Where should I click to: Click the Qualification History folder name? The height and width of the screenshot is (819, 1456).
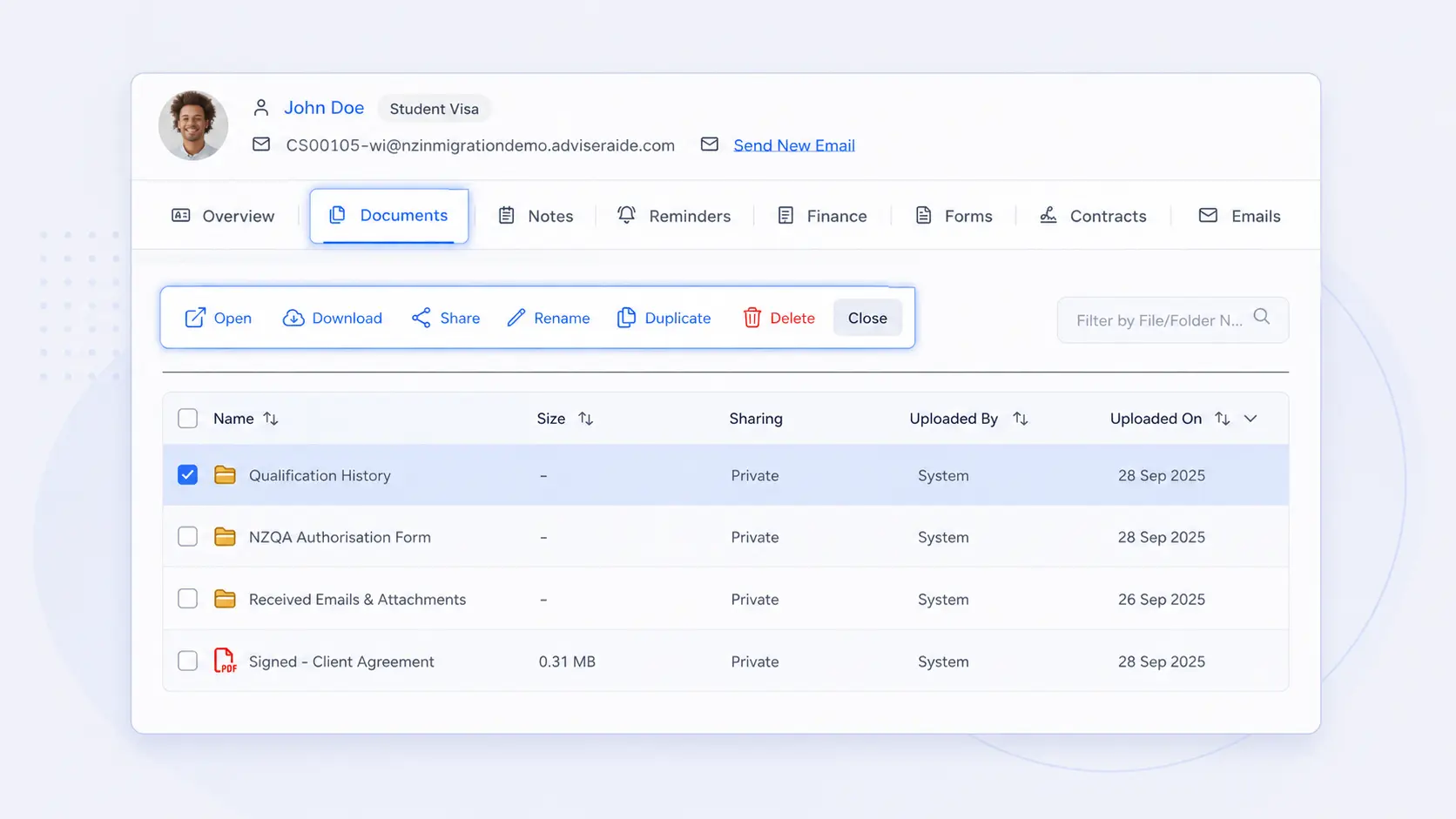(320, 475)
